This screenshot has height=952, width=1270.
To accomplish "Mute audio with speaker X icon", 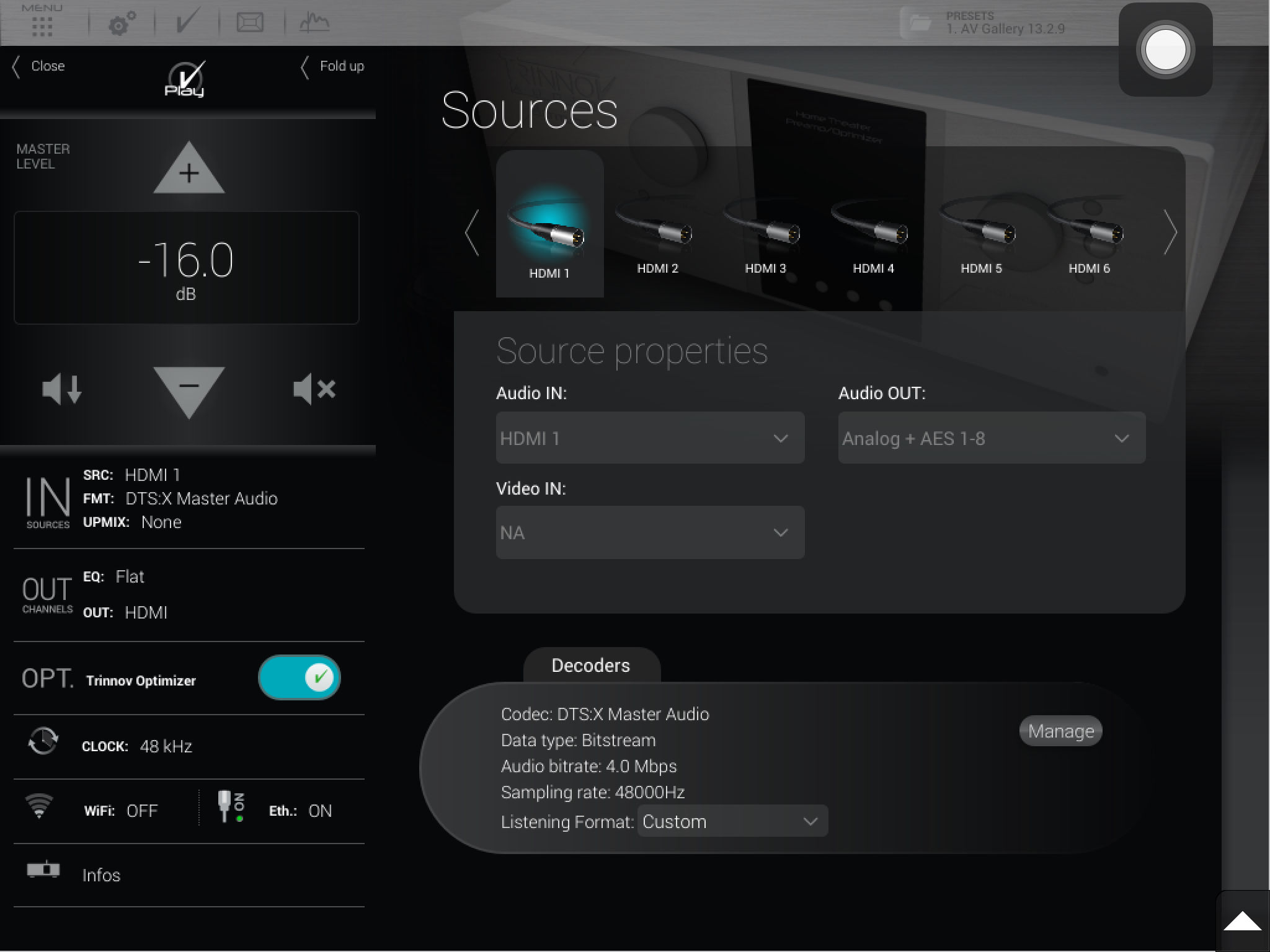I will pos(314,389).
